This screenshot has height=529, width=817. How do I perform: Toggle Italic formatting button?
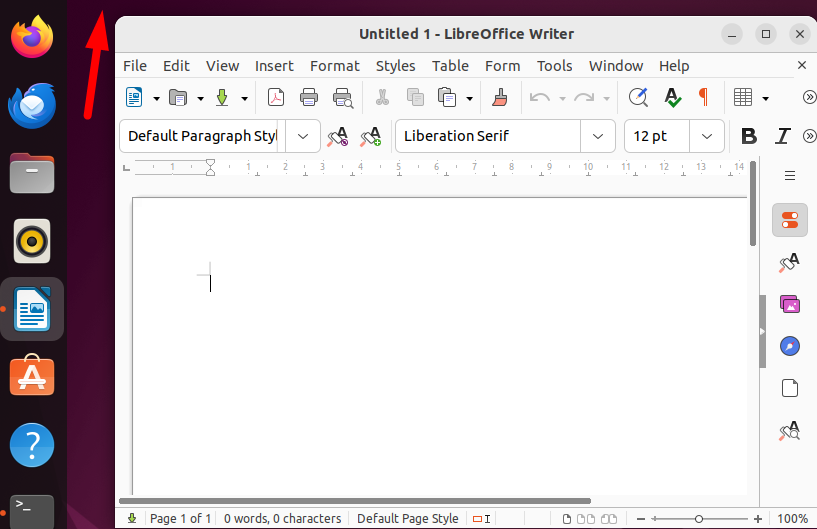pyautogui.click(x=782, y=136)
